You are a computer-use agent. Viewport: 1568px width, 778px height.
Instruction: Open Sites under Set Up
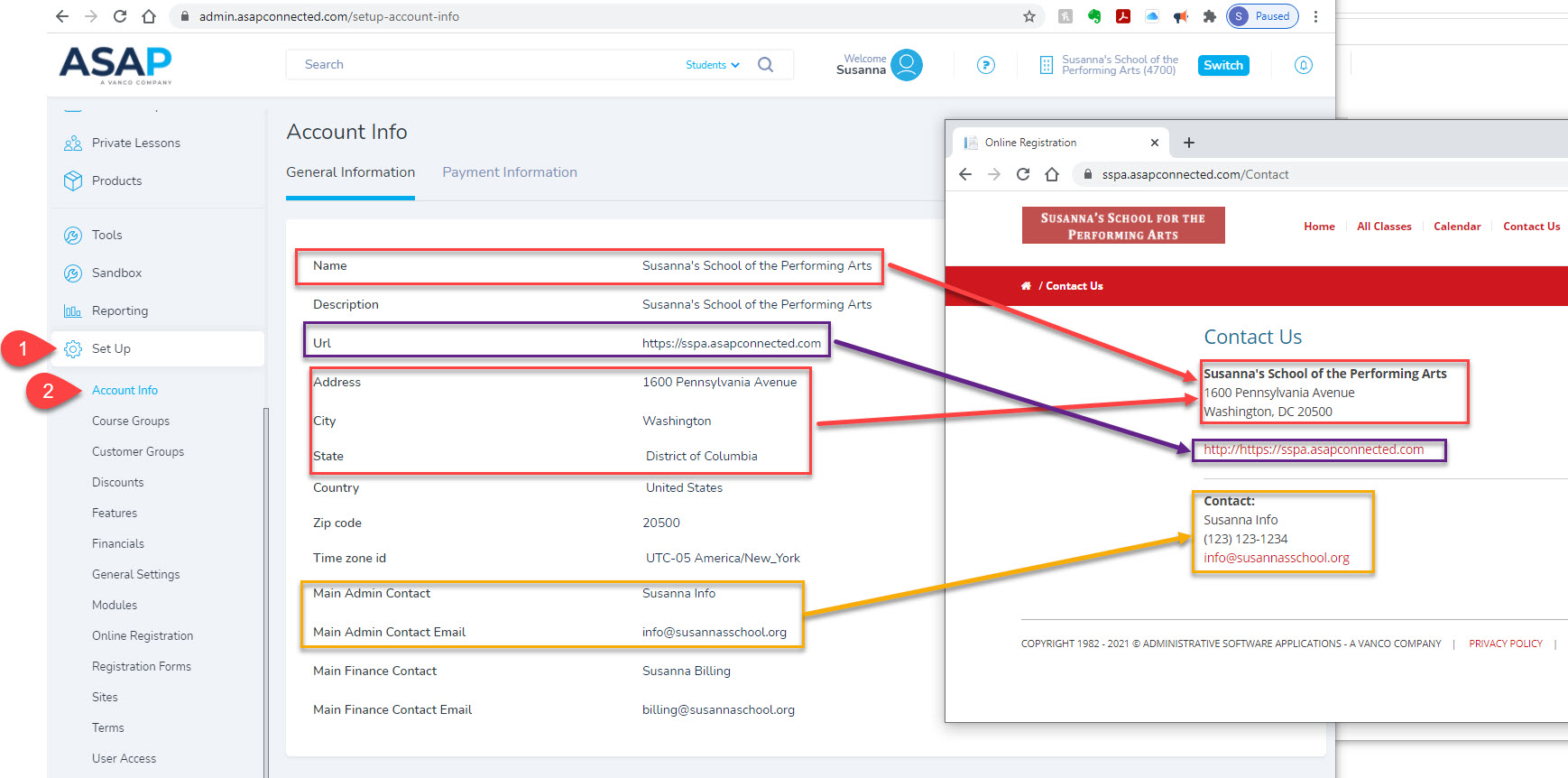(105, 697)
